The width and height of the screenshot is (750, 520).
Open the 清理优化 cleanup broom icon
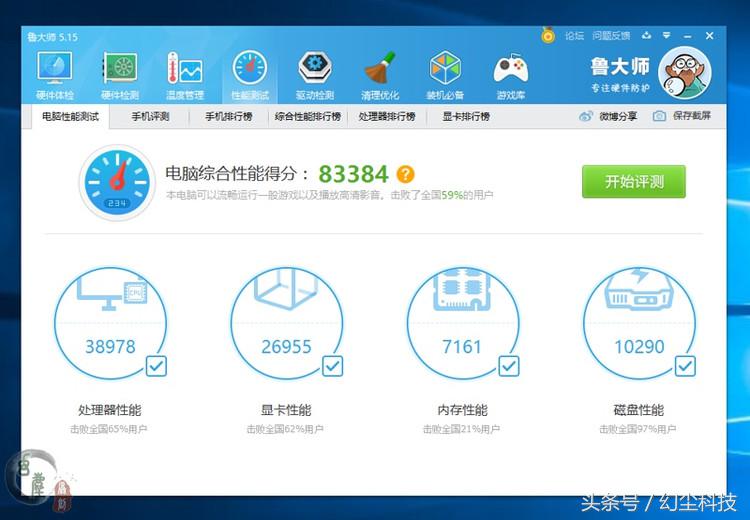point(380,76)
